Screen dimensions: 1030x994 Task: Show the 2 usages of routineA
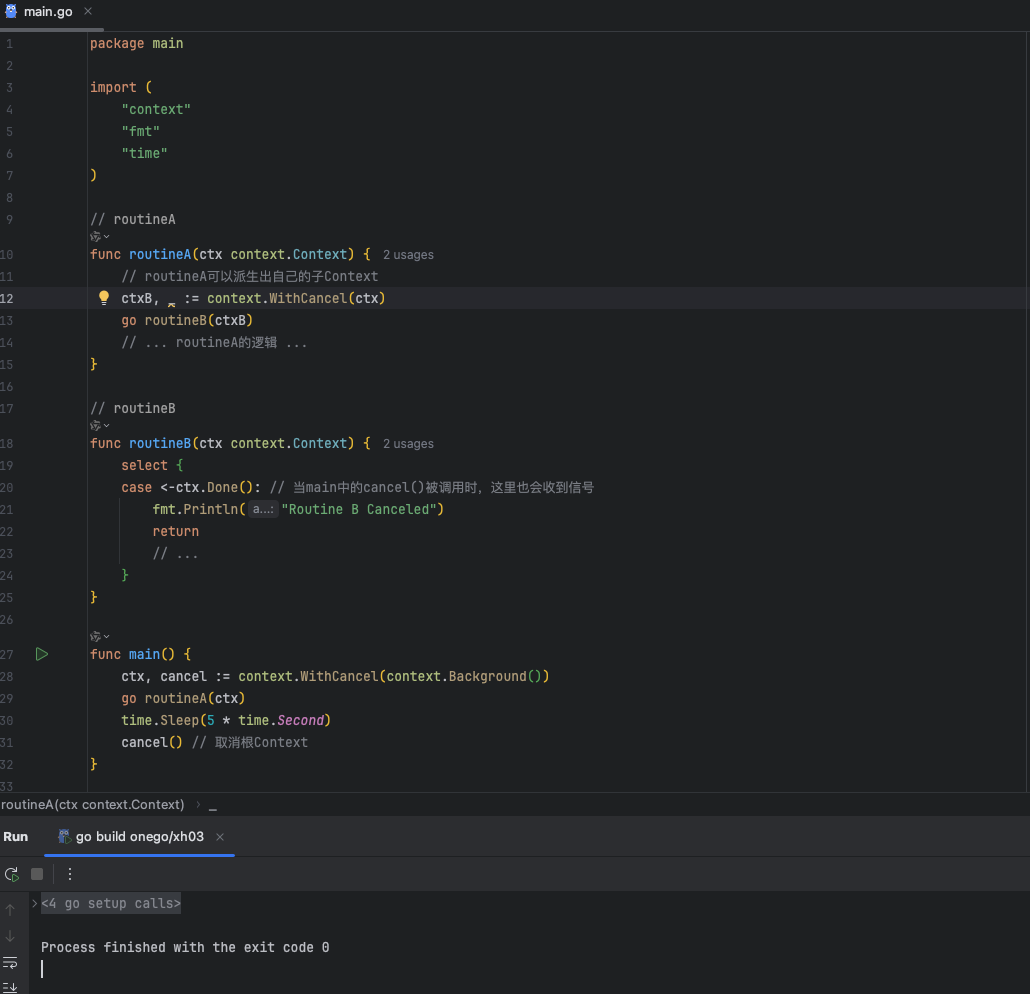[x=408, y=255]
